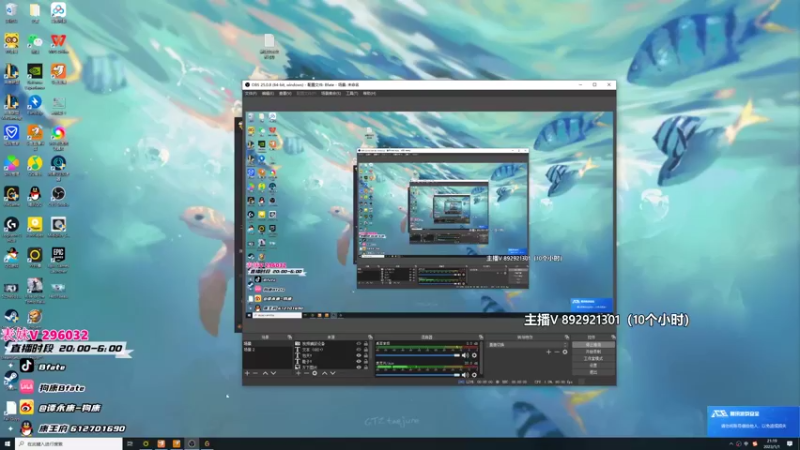The image size is (800, 450).
Task: Open the Desktop Audio gear settings in the mixer
Action: [x=474, y=355]
